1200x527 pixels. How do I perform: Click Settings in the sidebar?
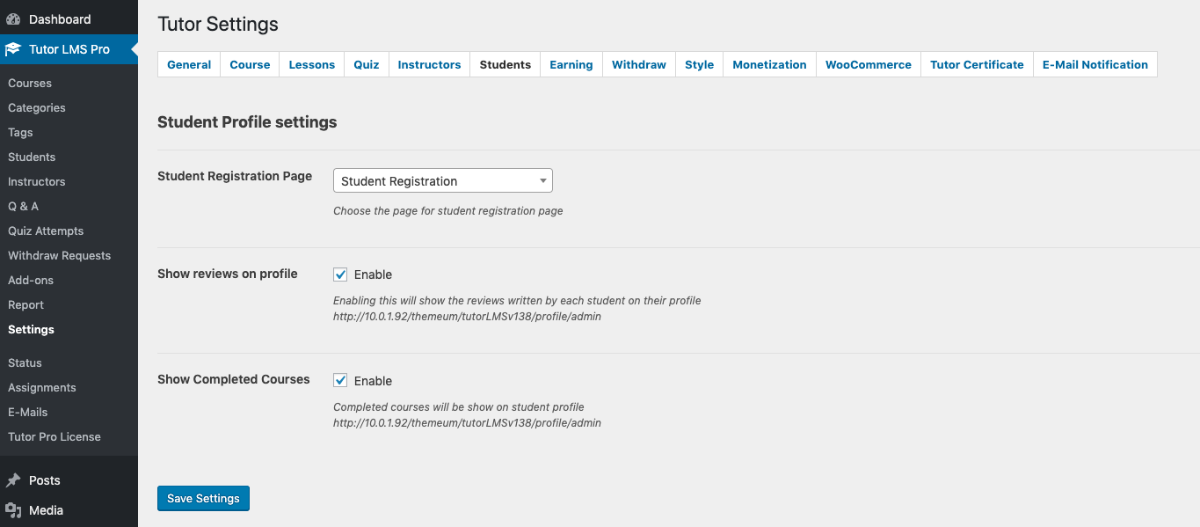point(31,329)
